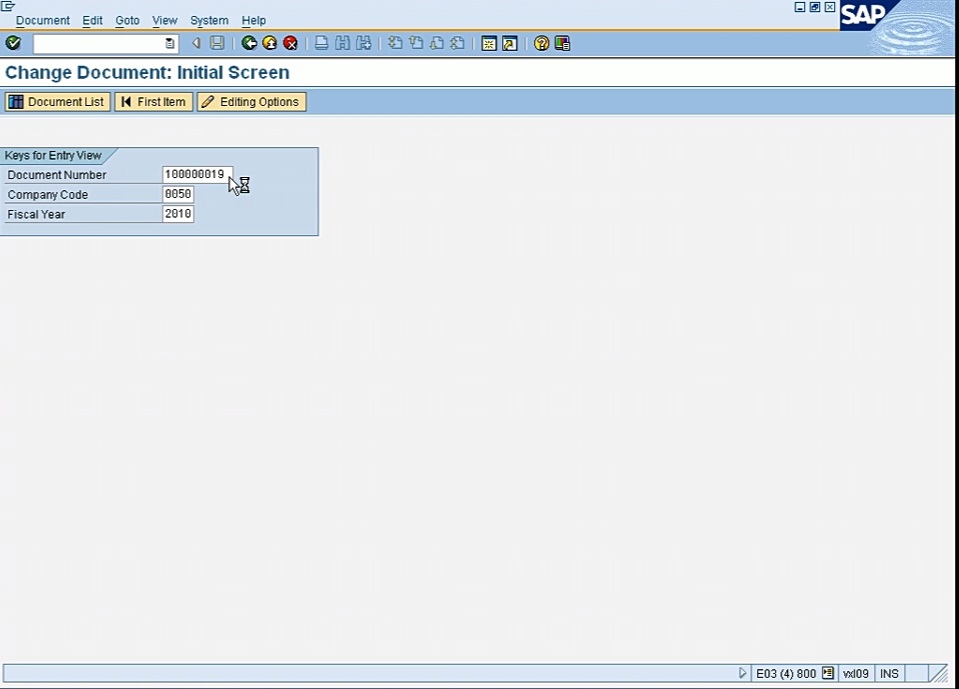Click the Generate Shortcut icon
Viewport: 959px width, 689px height.
tap(509, 43)
